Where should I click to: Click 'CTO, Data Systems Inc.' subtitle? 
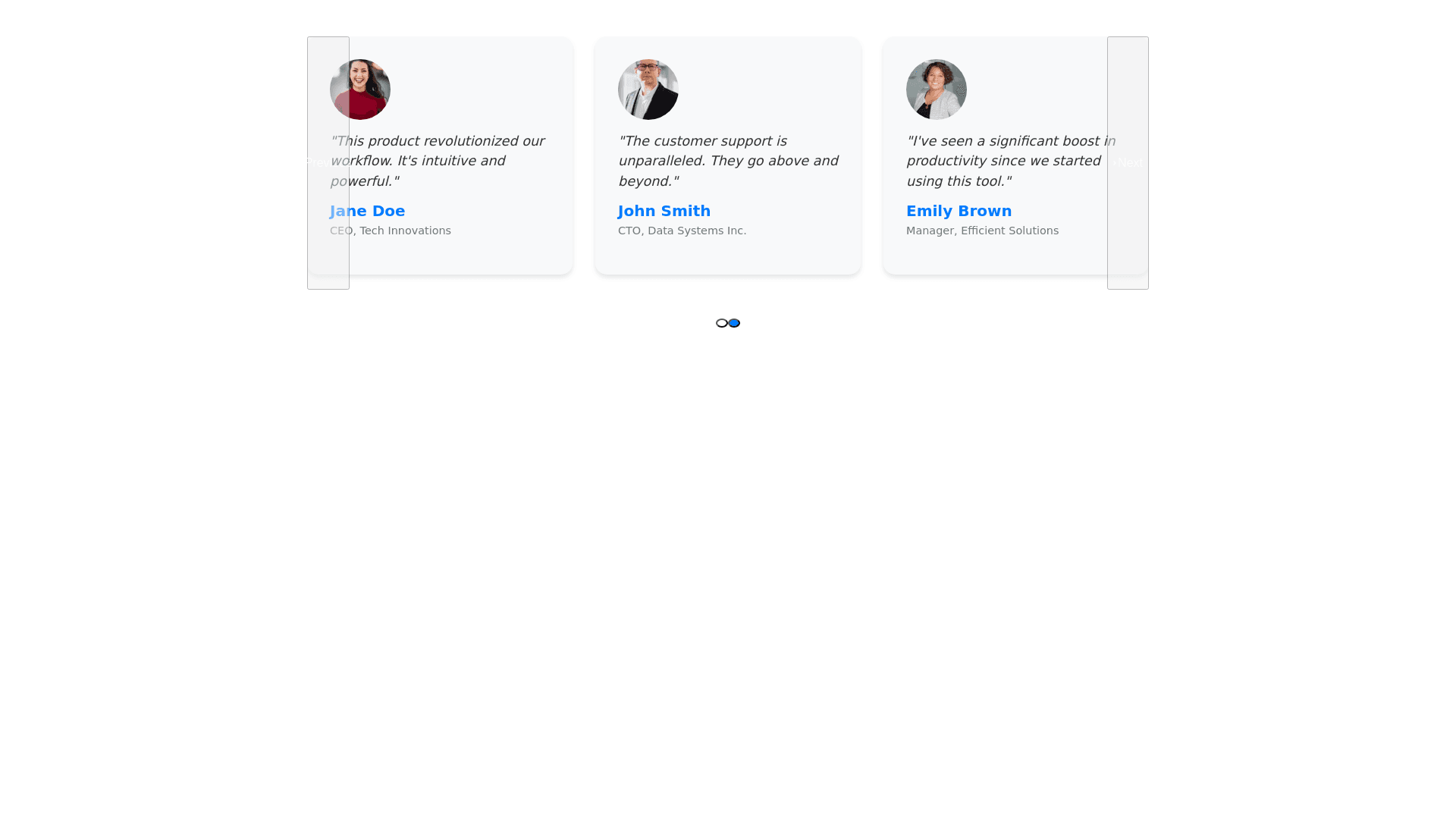pyautogui.click(x=682, y=231)
